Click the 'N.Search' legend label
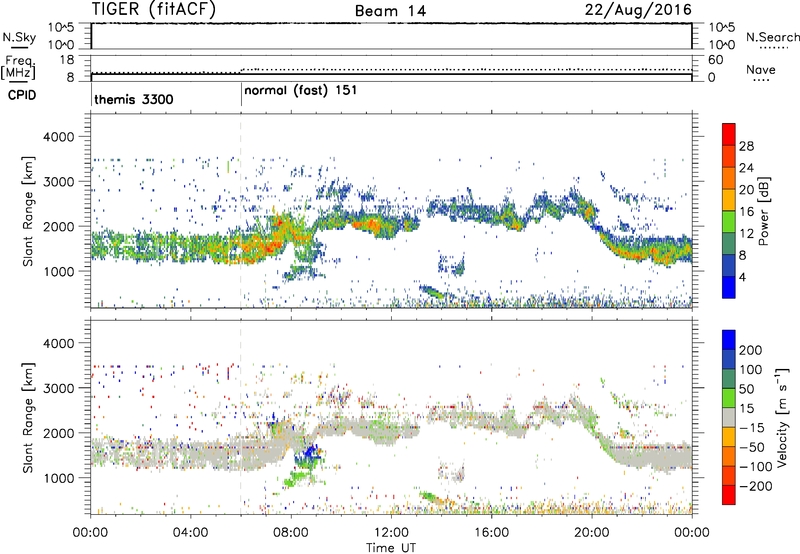Viewport: 800px width, 554px height. pyautogui.click(x=772, y=37)
